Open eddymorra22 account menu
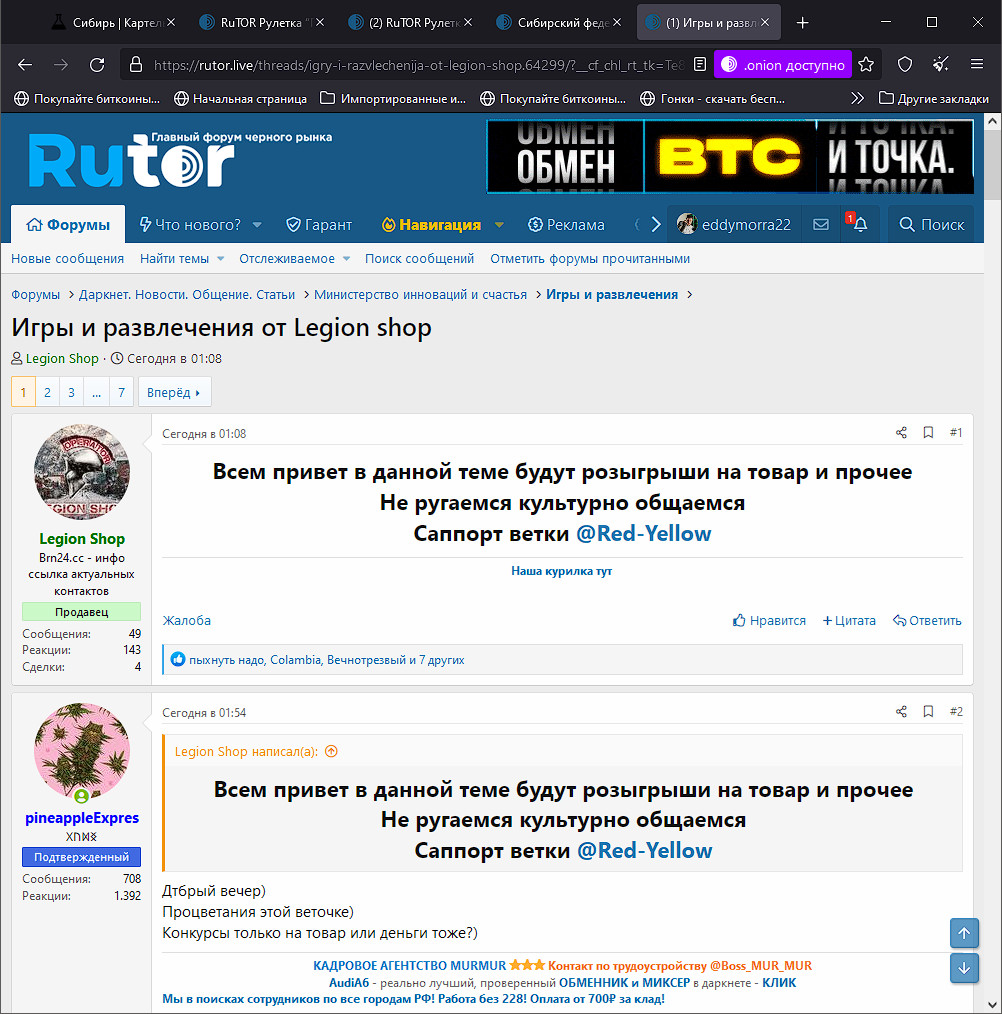The height and width of the screenshot is (1014, 1002). click(734, 224)
